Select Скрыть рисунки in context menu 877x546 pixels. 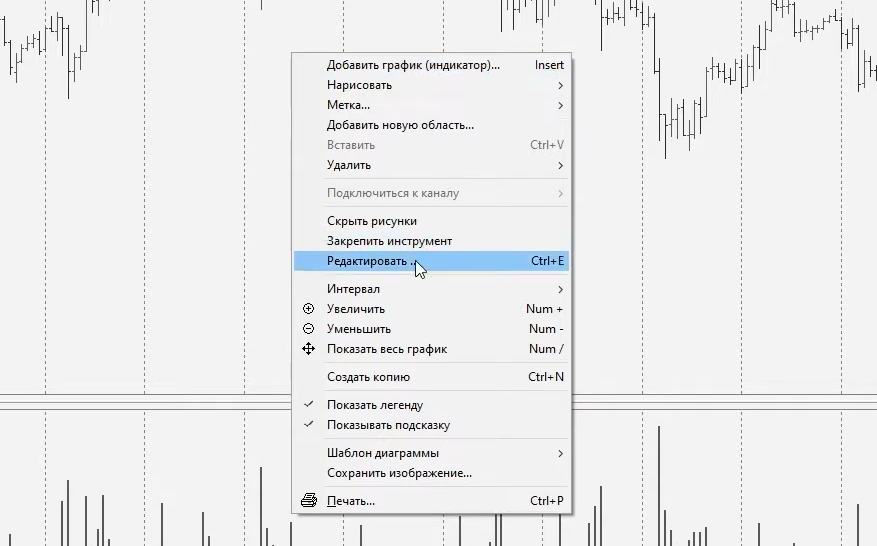[371, 221]
